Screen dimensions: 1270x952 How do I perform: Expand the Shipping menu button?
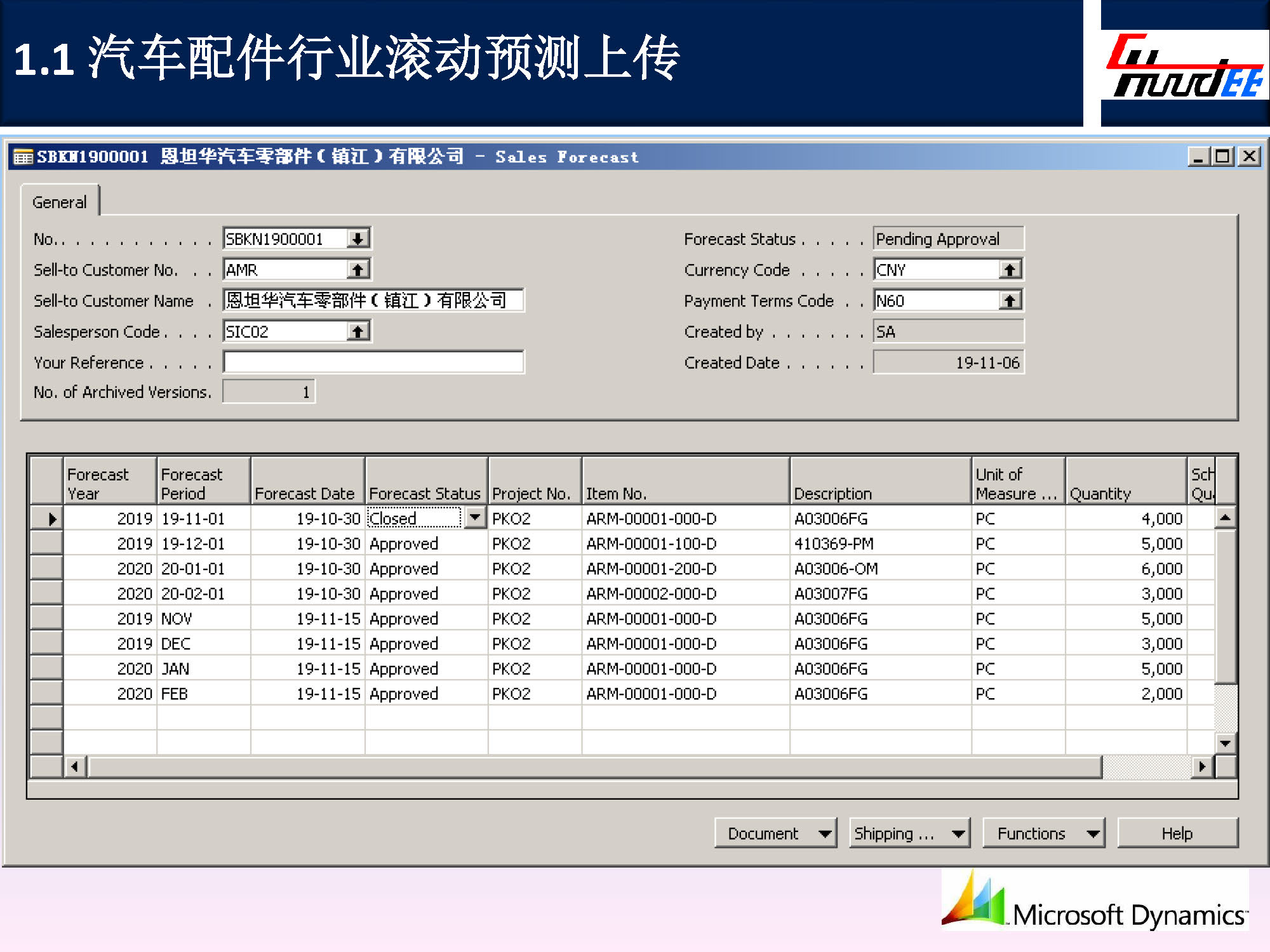[909, 833]
